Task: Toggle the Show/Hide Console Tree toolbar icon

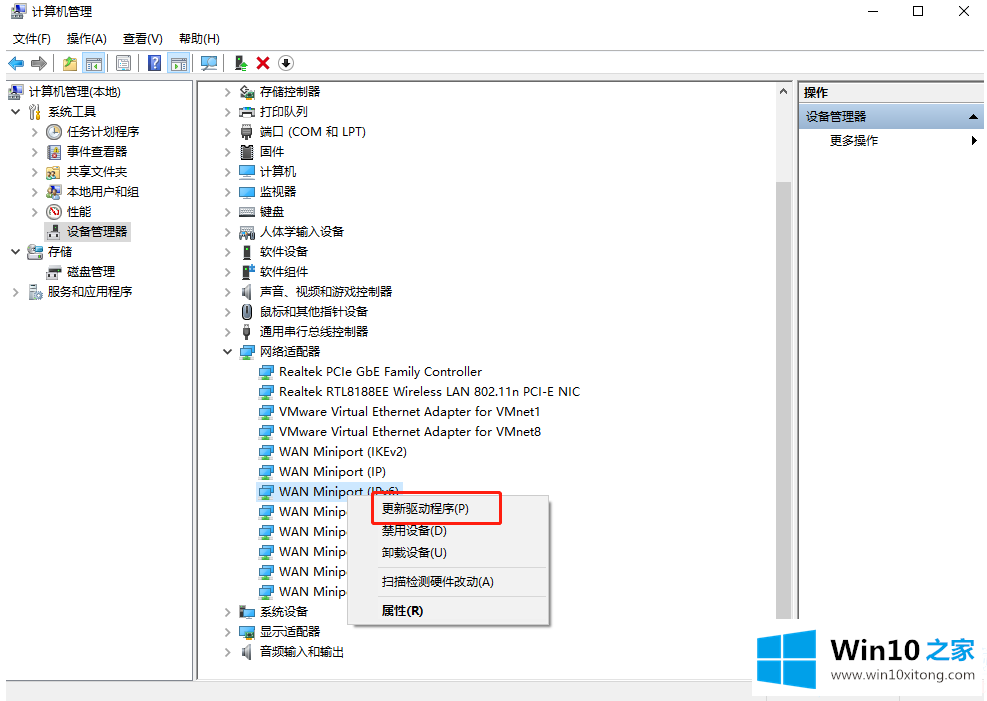Action: 94,63
